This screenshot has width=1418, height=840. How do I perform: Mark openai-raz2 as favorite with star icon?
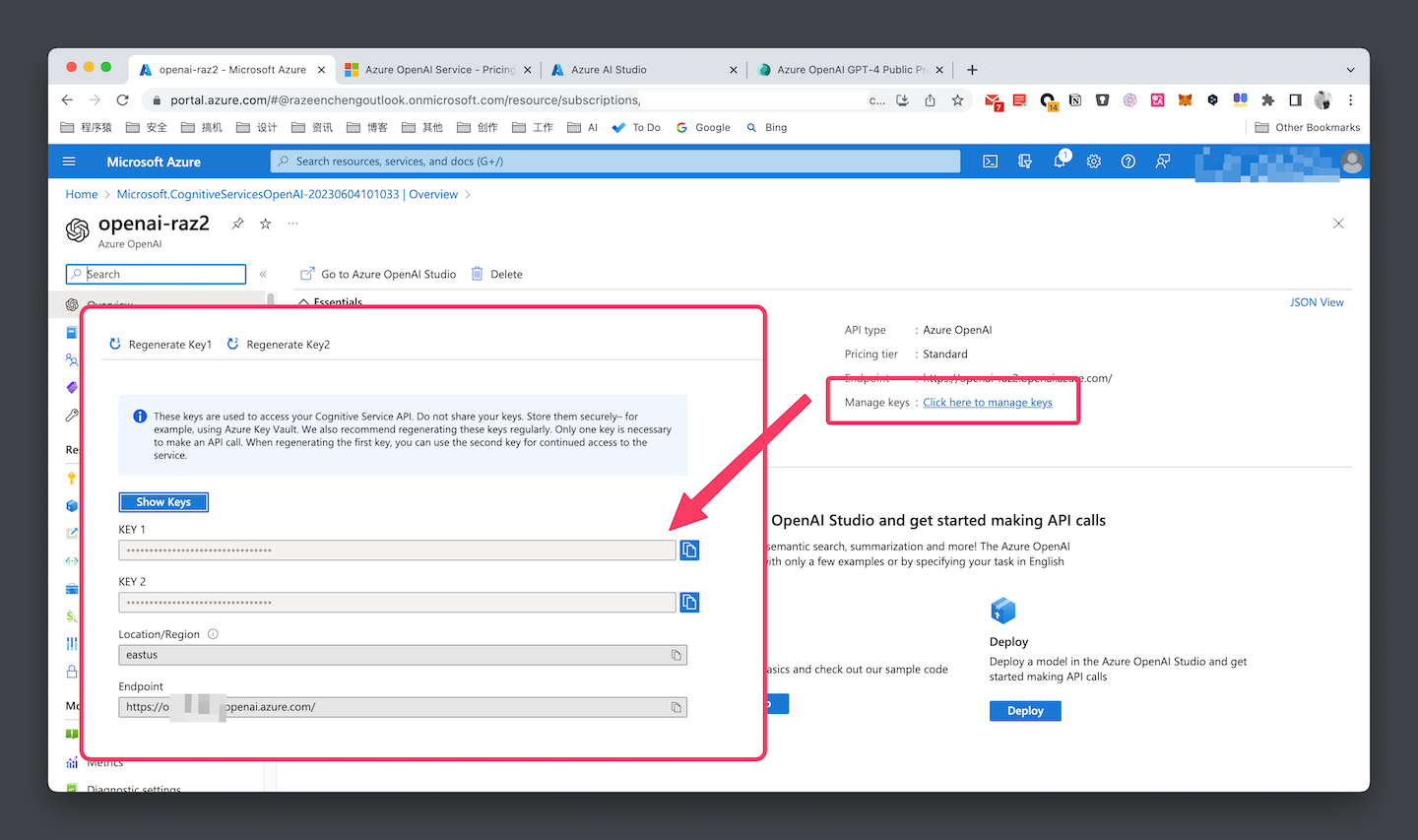pos(265,224)
